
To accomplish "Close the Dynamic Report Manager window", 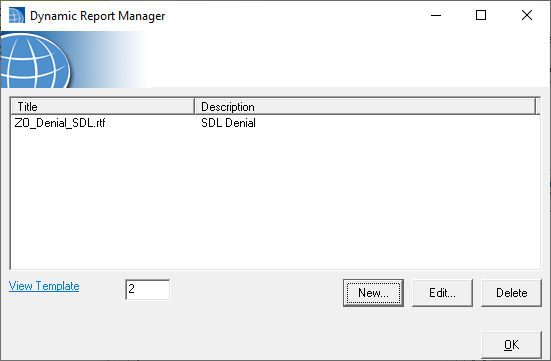I will click(527, 15).
